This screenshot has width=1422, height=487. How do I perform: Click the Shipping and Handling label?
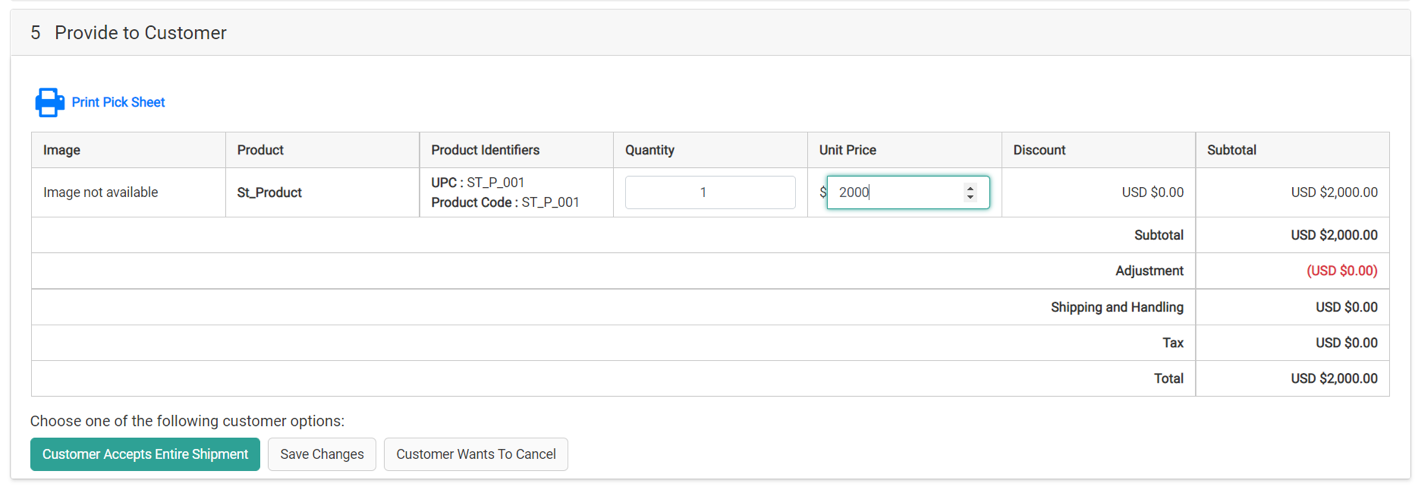click(x=1116, y=307)
